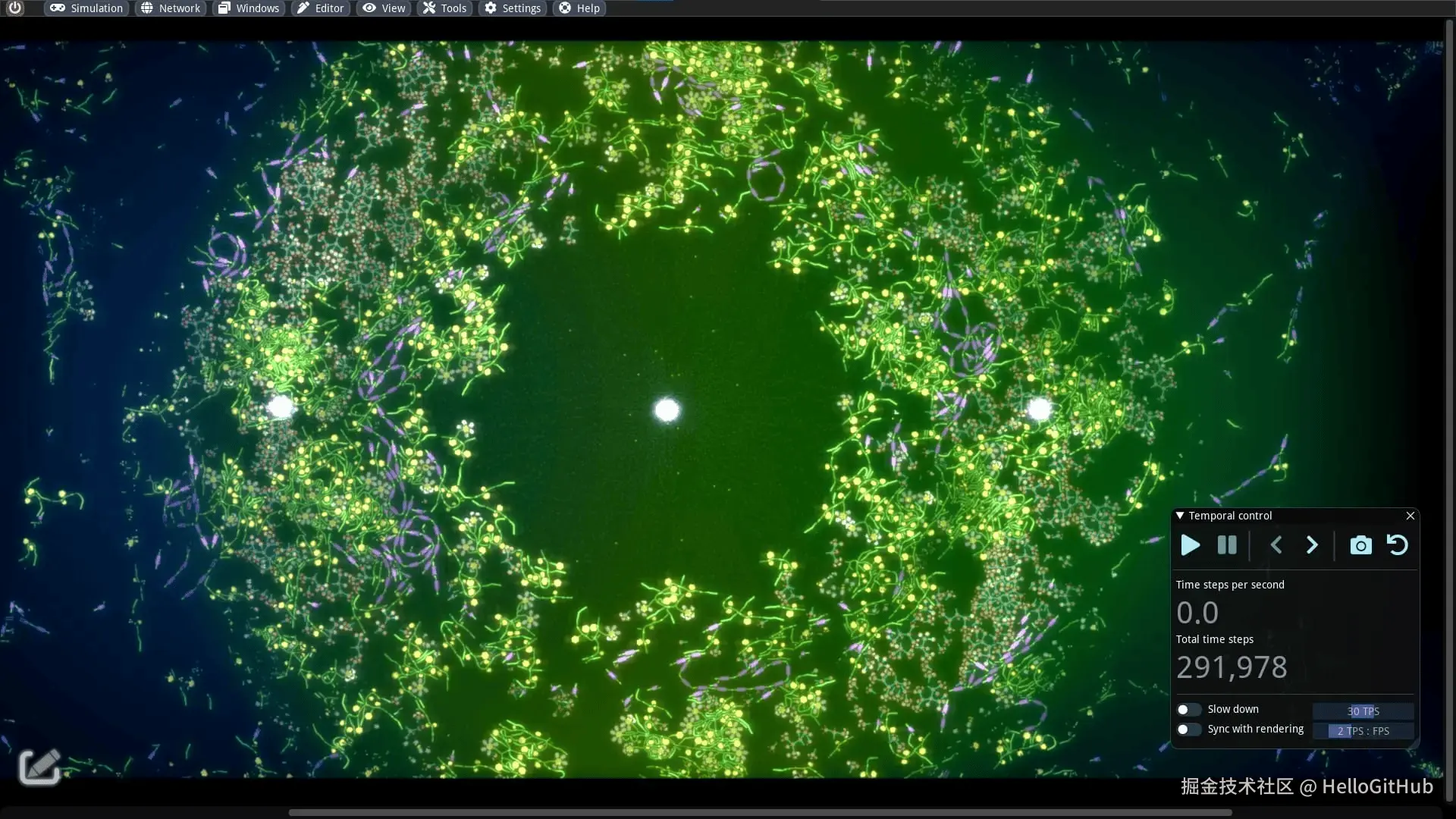Click the edit mode icon in the bottom-left
Screen dimensions: 1456x819
pyautogui.click(x=39, y=767)
